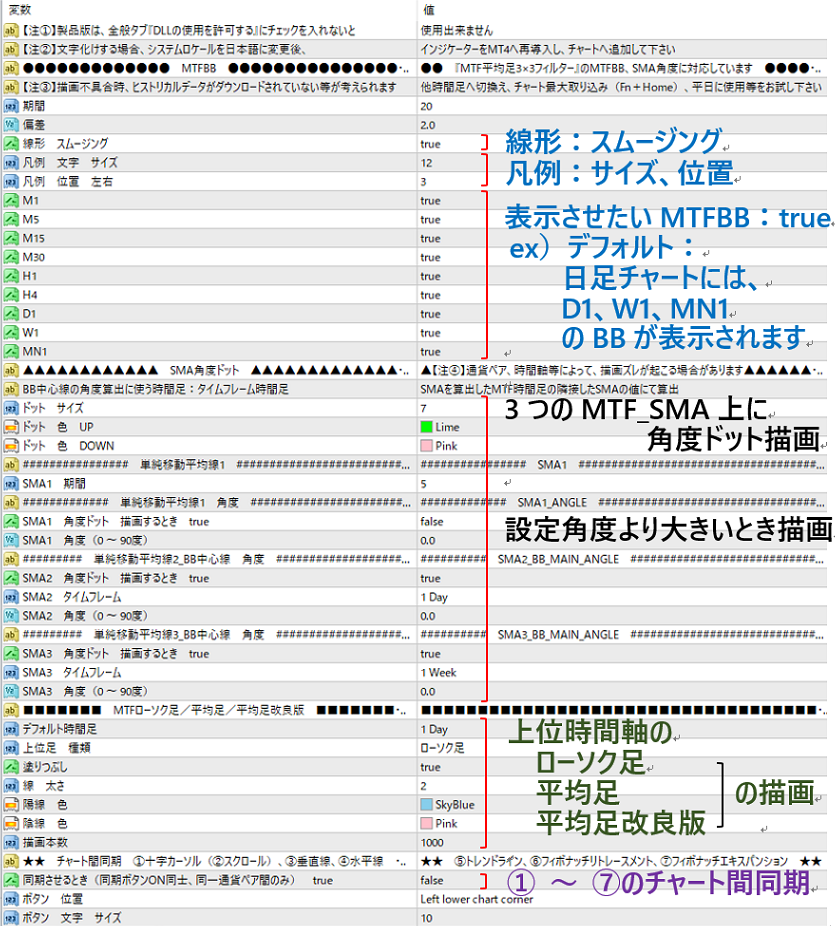Image resolution: width=835 pixels, height=926 pixels.
Task: Select the 単純移動平均線1 角度 separator row
Action: pos(415,503)
